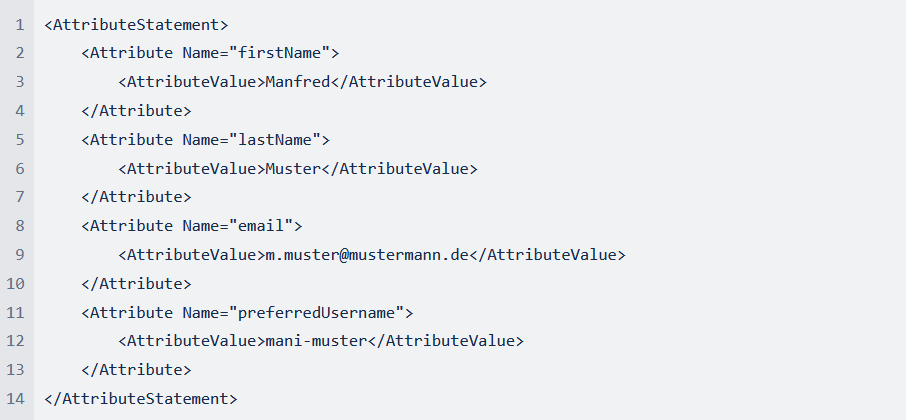This screenshot has width=906, height=420.
Task: Click the closing AttributeStatement tag
Action: (x=141, y=399)
